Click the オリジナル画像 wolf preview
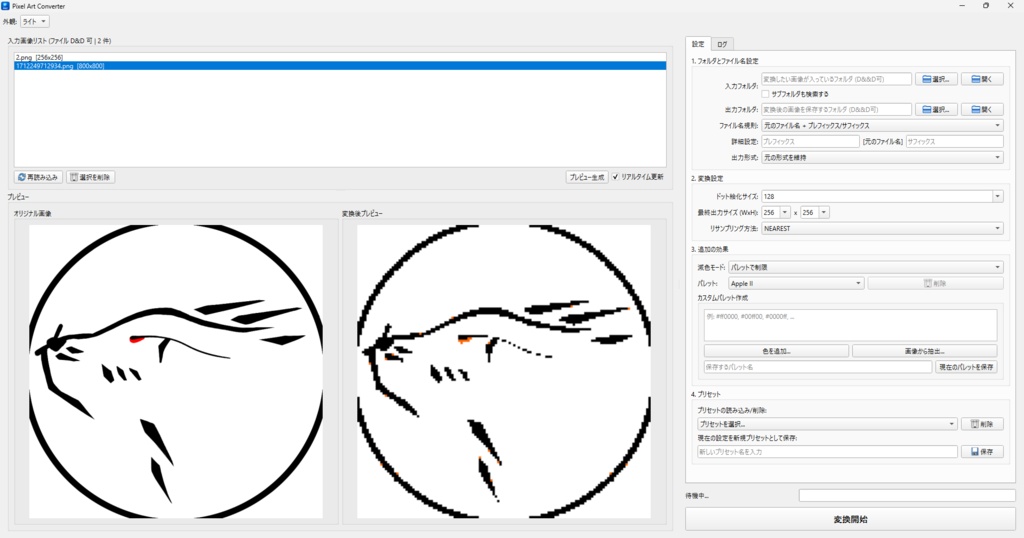 176,372
